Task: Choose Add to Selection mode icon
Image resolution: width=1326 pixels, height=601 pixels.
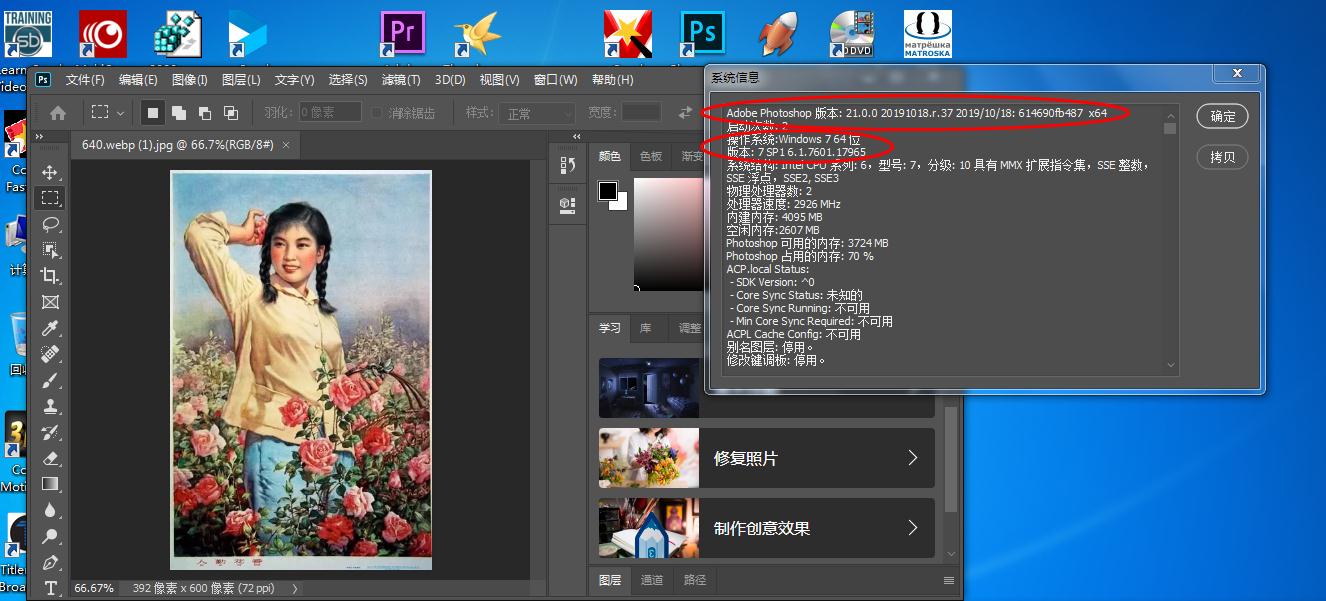Action: point(179,113)
